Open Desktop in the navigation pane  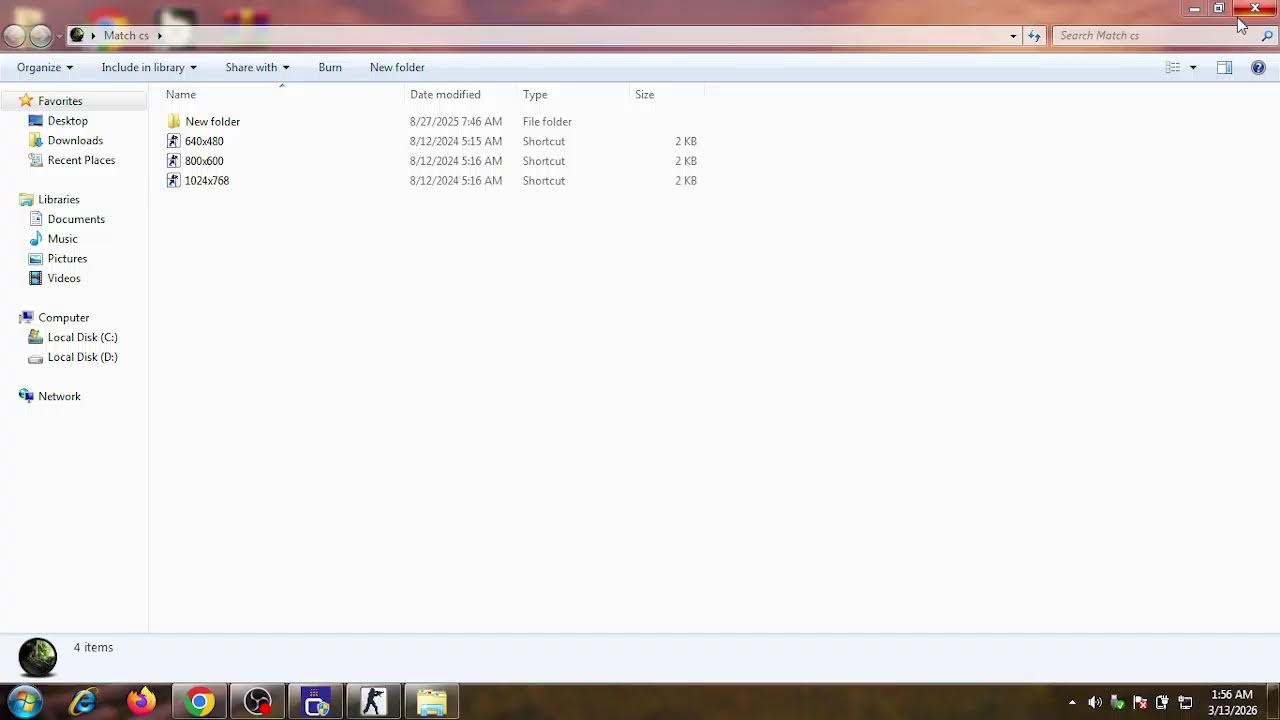tap(67, 121)
